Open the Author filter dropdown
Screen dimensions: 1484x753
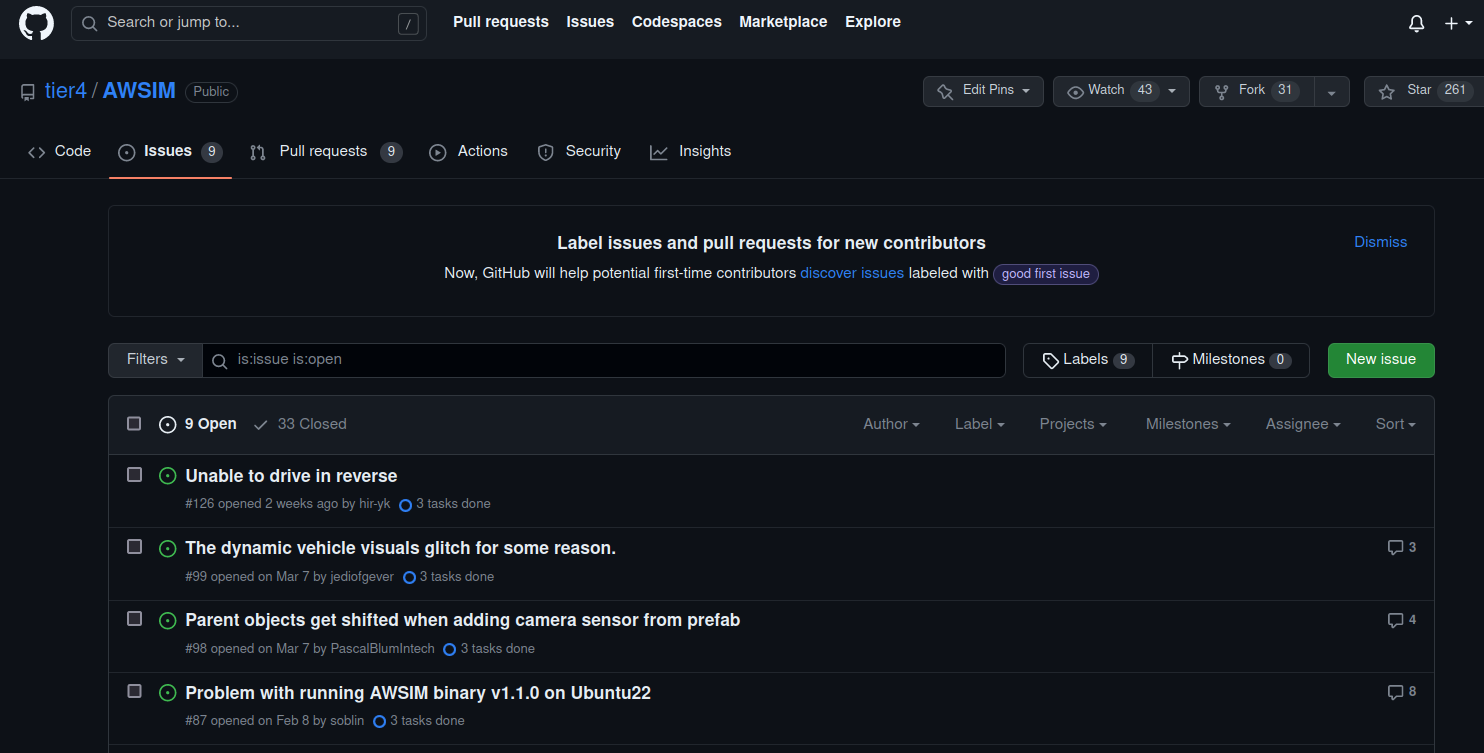point(891,424)
